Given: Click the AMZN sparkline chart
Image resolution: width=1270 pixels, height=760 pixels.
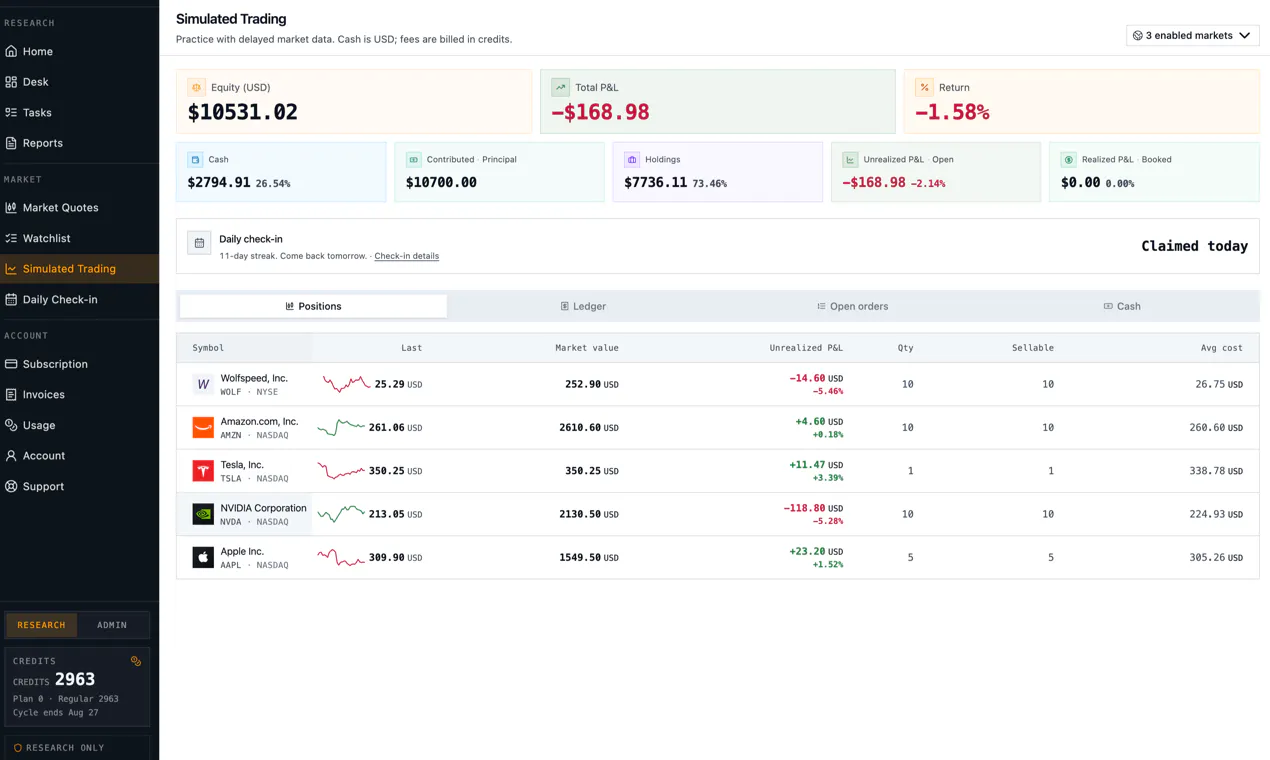Looking at the screenshot, I should pos(341,427).
